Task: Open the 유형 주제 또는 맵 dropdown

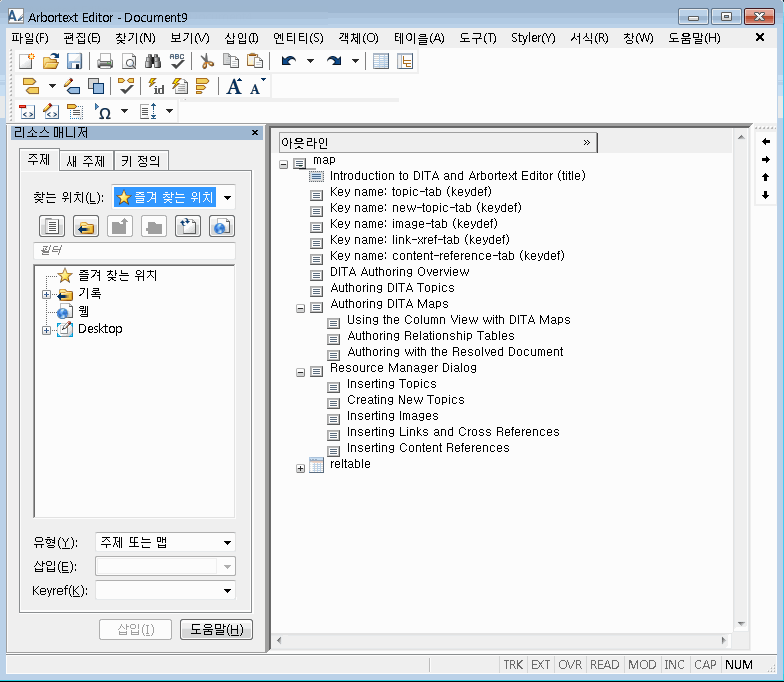Action: click(228, 542)
